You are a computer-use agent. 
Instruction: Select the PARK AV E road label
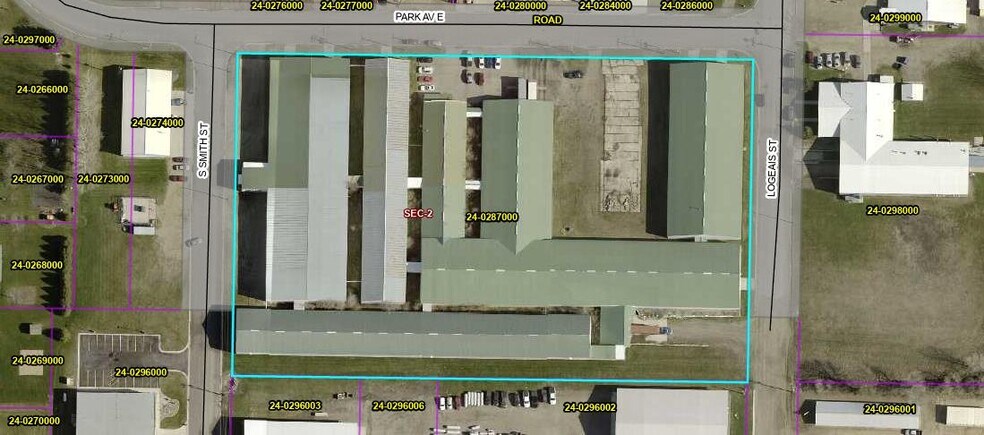tap(420, 17)
